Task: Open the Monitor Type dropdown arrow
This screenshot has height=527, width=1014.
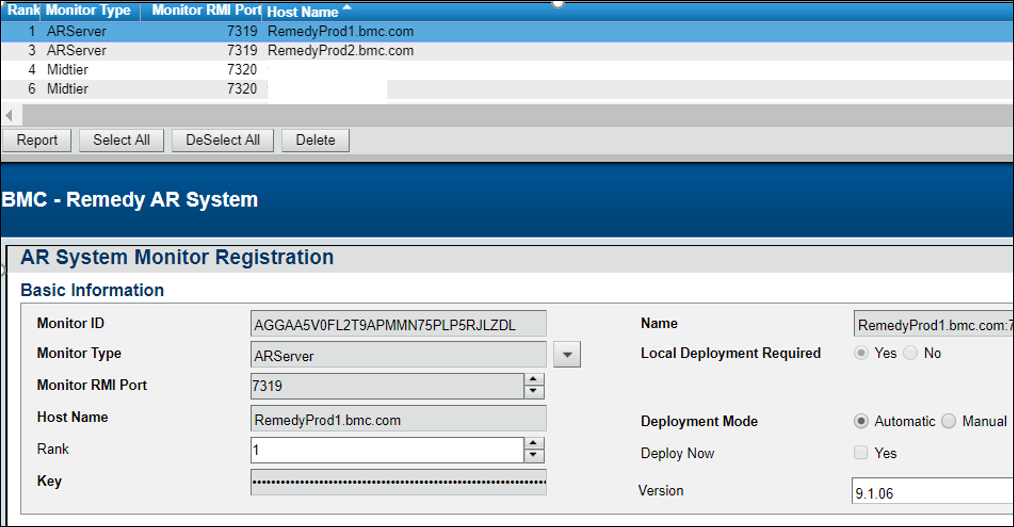Action: [567, 354]
